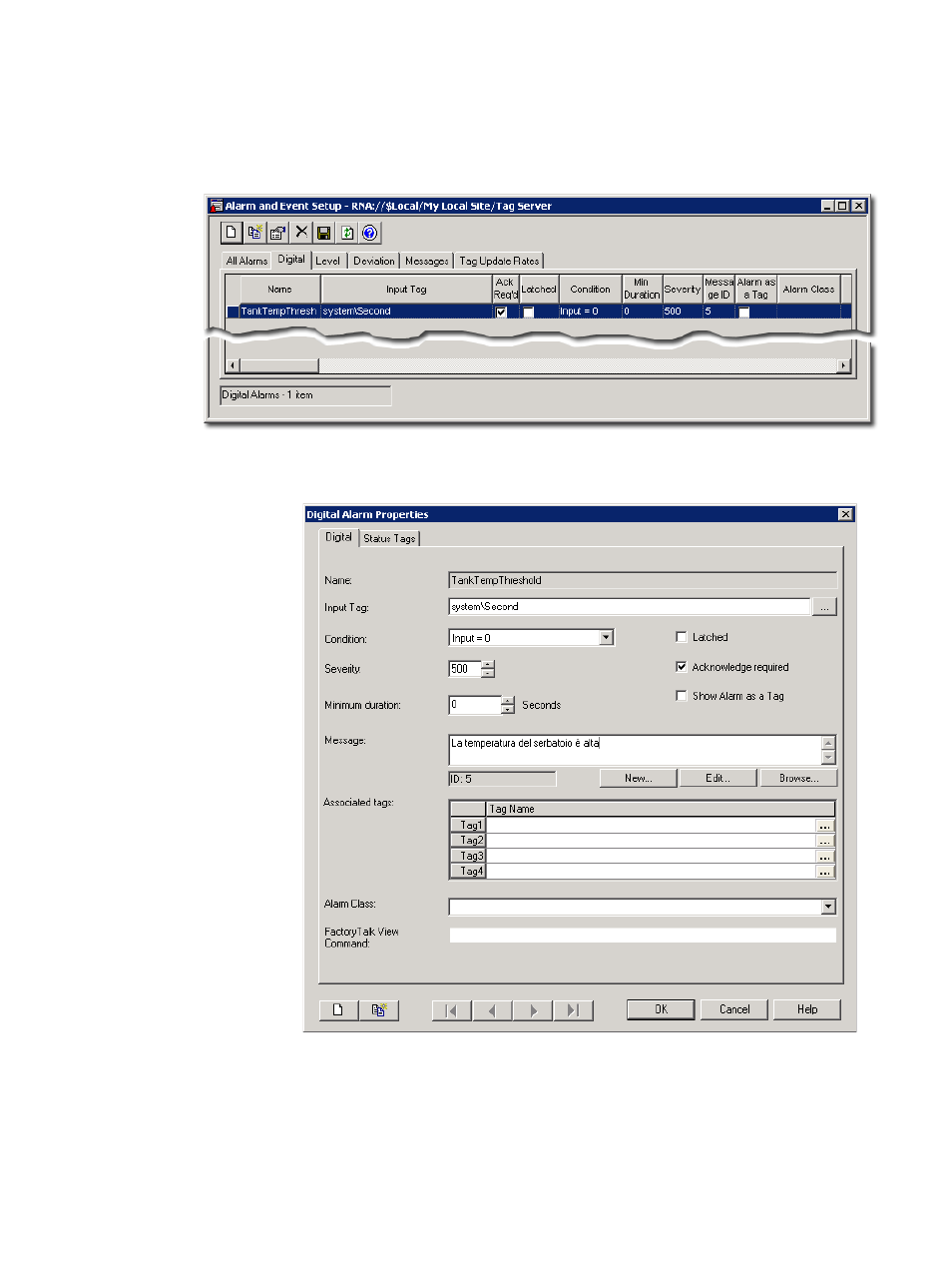Close the Digital Alarm Properties dialog
952x1270 pixels.
[x=845, y=514]
